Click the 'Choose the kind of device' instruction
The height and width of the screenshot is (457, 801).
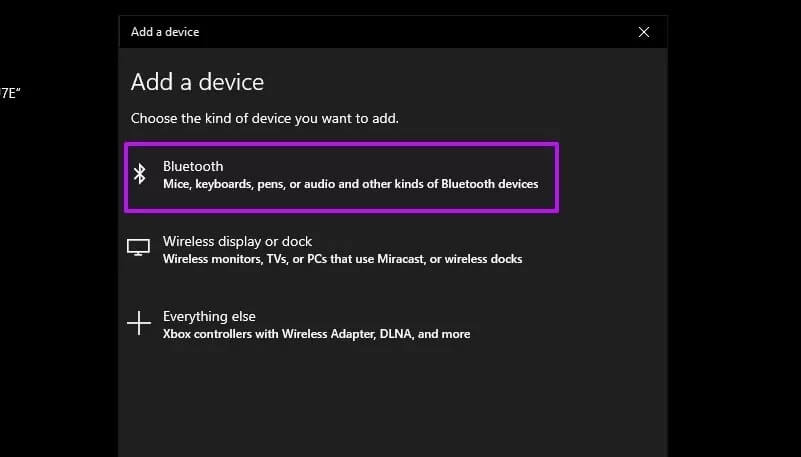click(265, 118)
